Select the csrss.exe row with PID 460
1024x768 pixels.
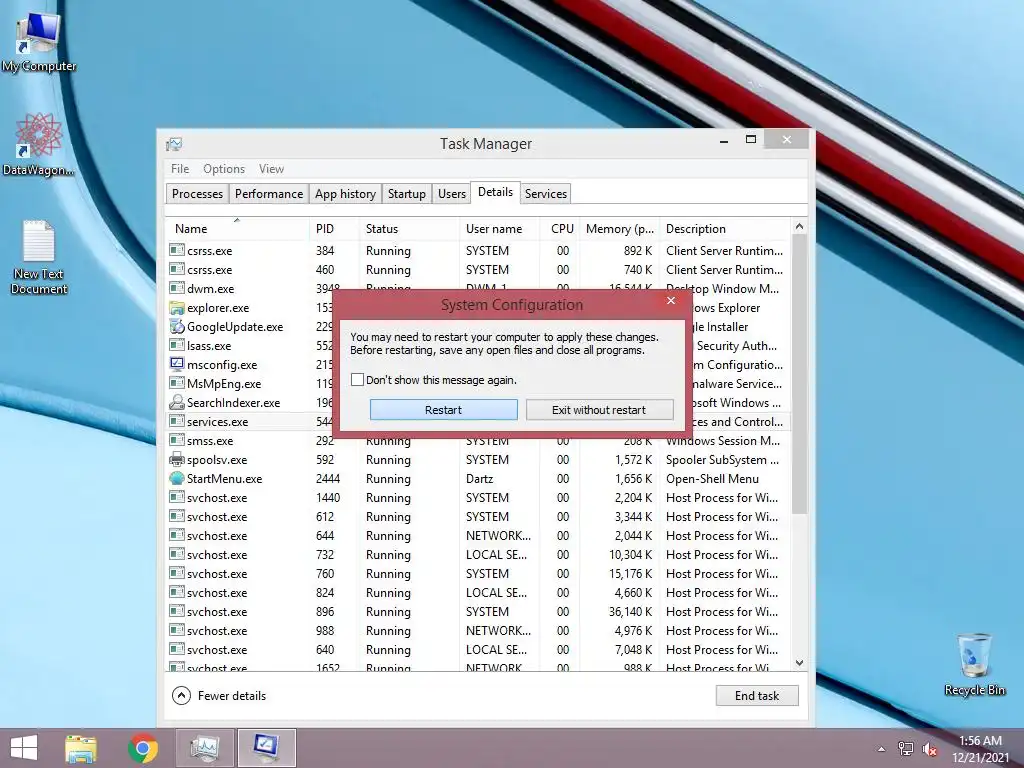coord(477,269)
